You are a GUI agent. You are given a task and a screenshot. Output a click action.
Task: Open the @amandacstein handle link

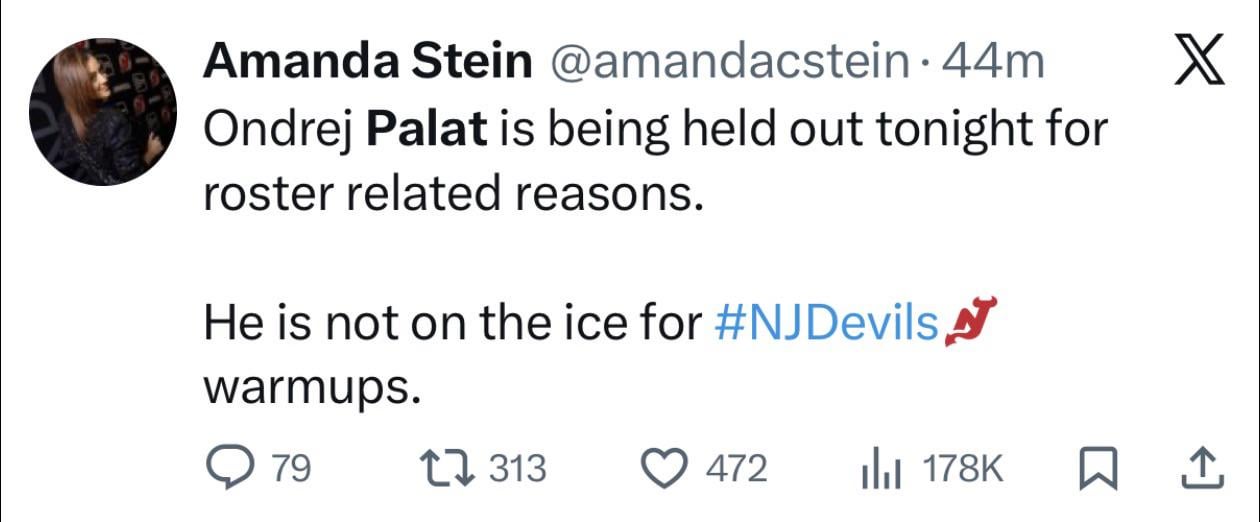tap(726, 64)
